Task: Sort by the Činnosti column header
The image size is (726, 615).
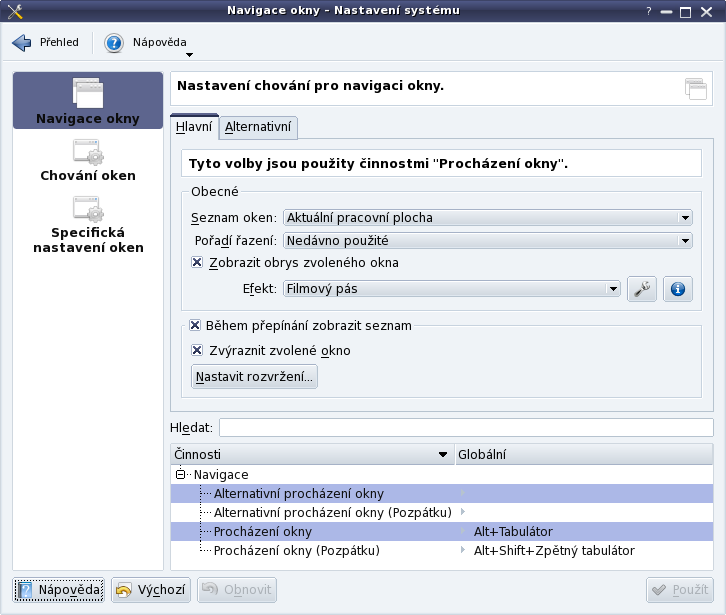Action: [313, 454]
